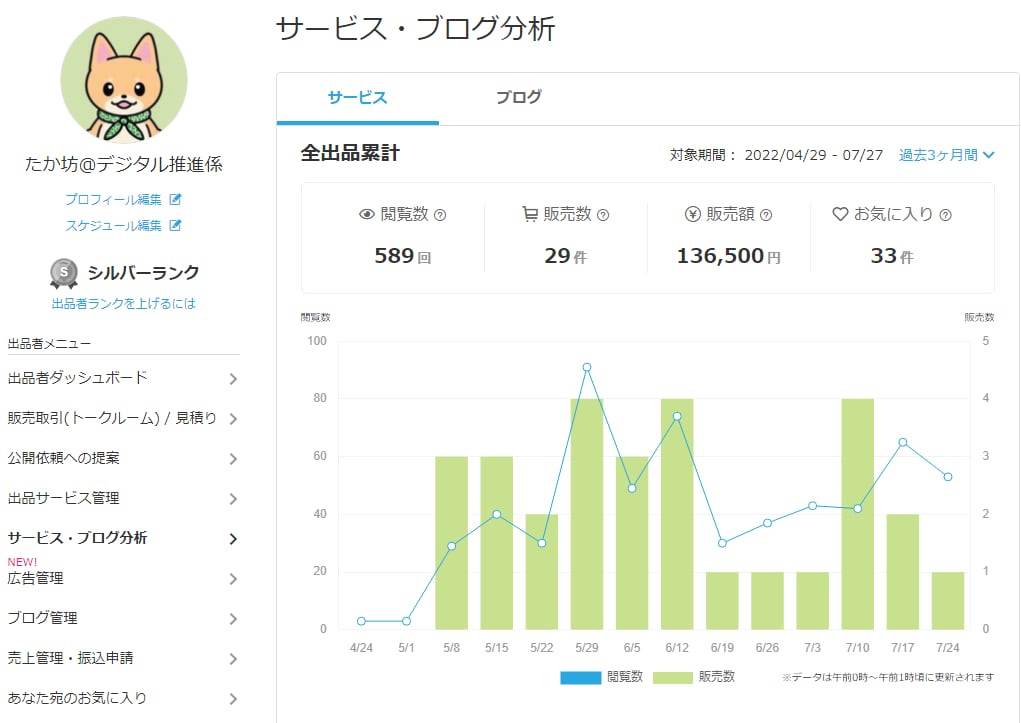Viewport: 1021px width, 723px height.
Task: Open スケジュール編集 link
Action: click(x=113, y=225)
